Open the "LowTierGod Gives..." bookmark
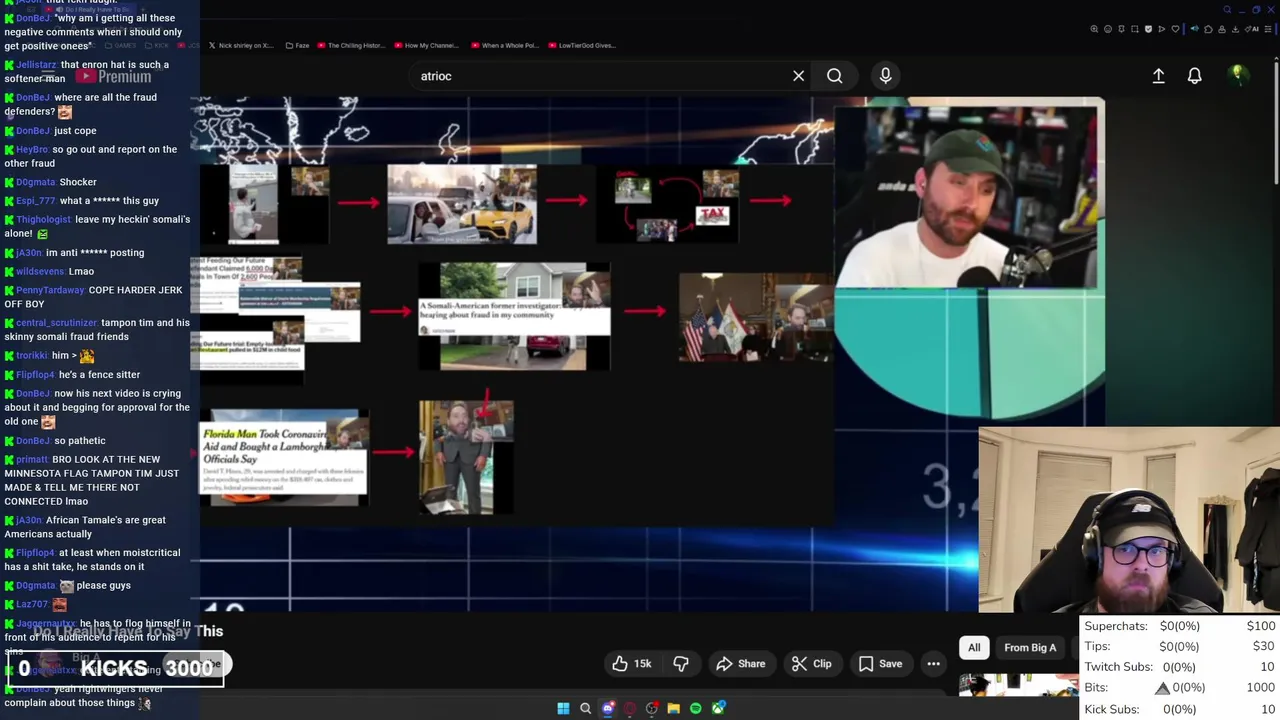 pyautogui.click(x=581, y=45)
